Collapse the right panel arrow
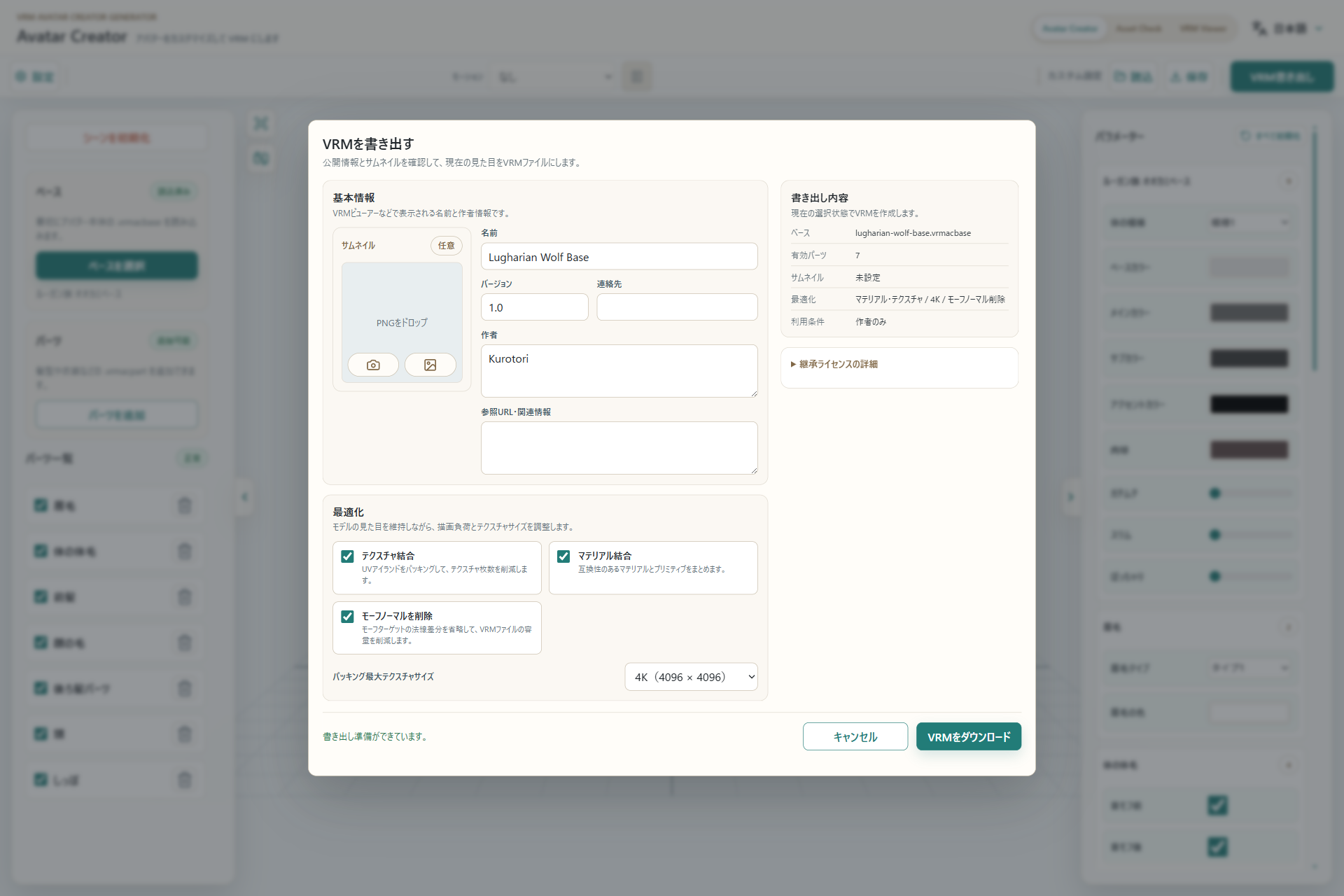1344x896 pixels. 1070,497
